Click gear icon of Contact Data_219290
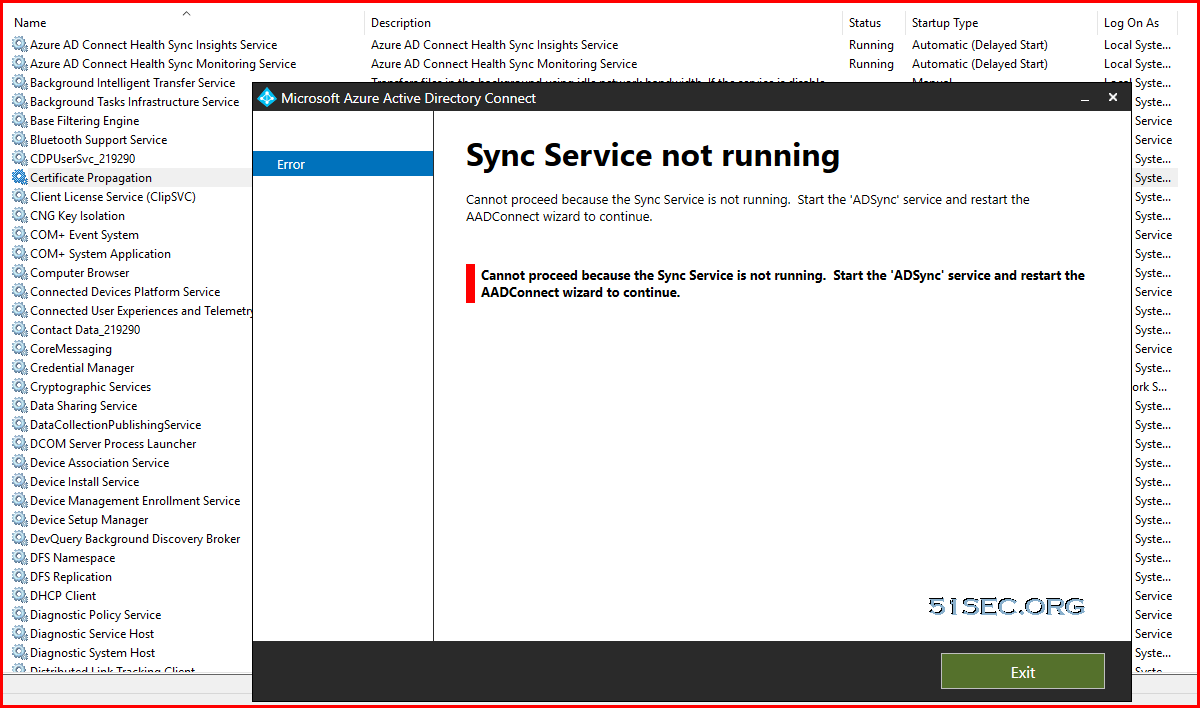The image size is (1200, 708). click(20, 330)
